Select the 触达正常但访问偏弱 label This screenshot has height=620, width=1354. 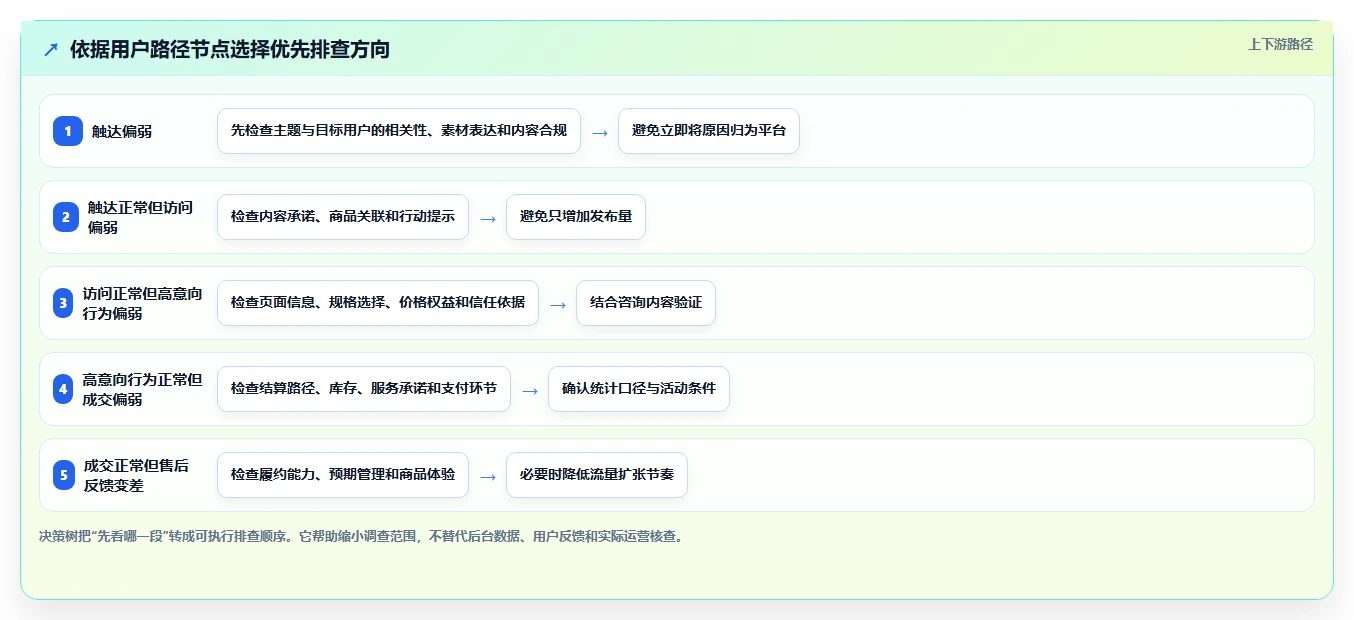pos(141,217)
